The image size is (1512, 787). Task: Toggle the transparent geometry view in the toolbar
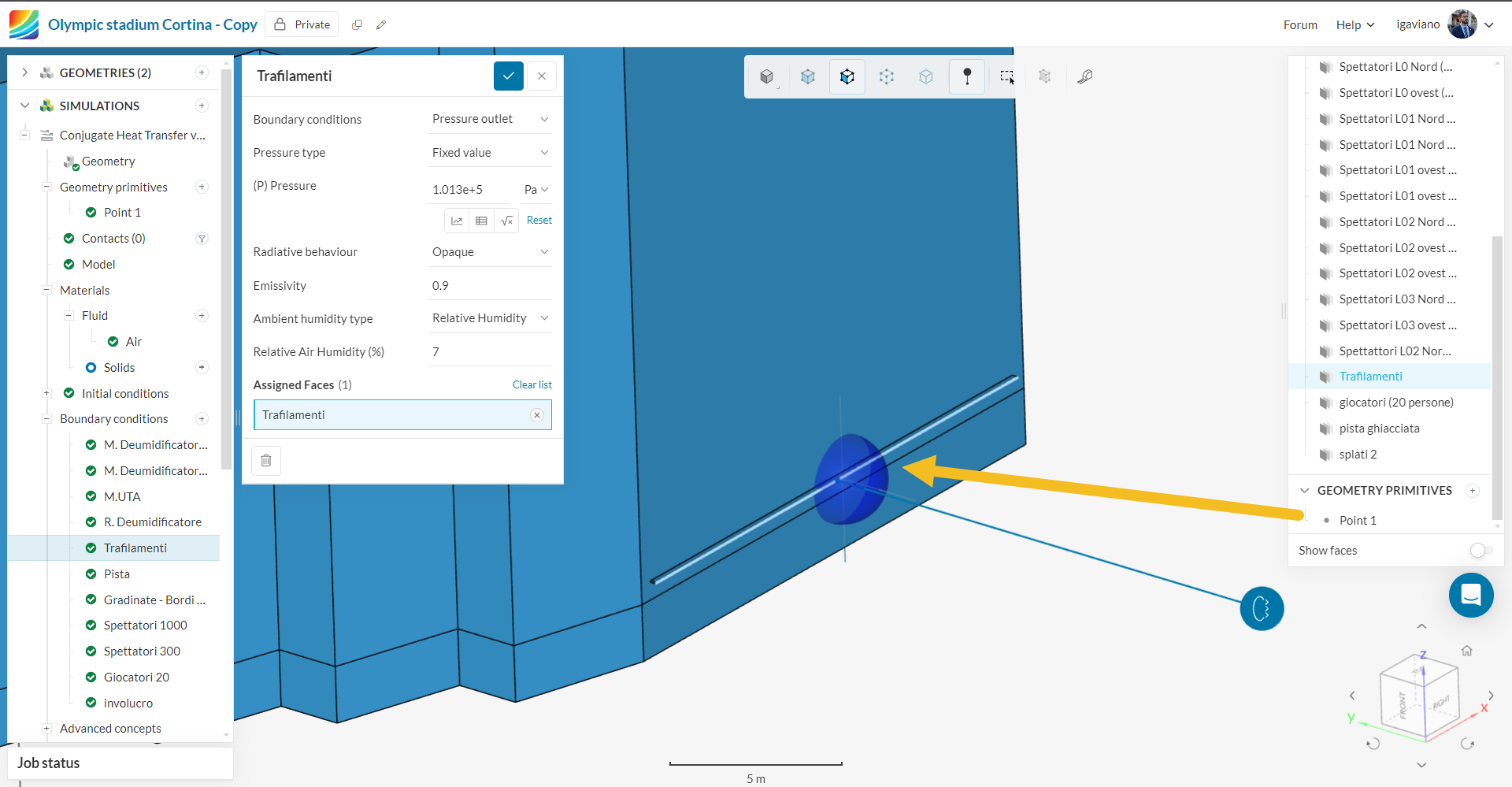click(x=808, y=76)
